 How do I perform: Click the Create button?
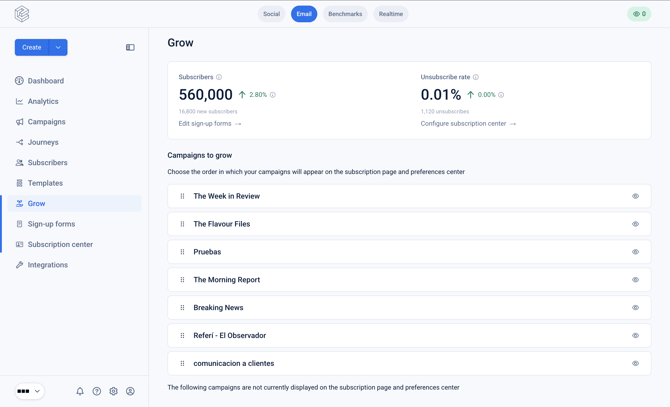click(x=32, y=47)
